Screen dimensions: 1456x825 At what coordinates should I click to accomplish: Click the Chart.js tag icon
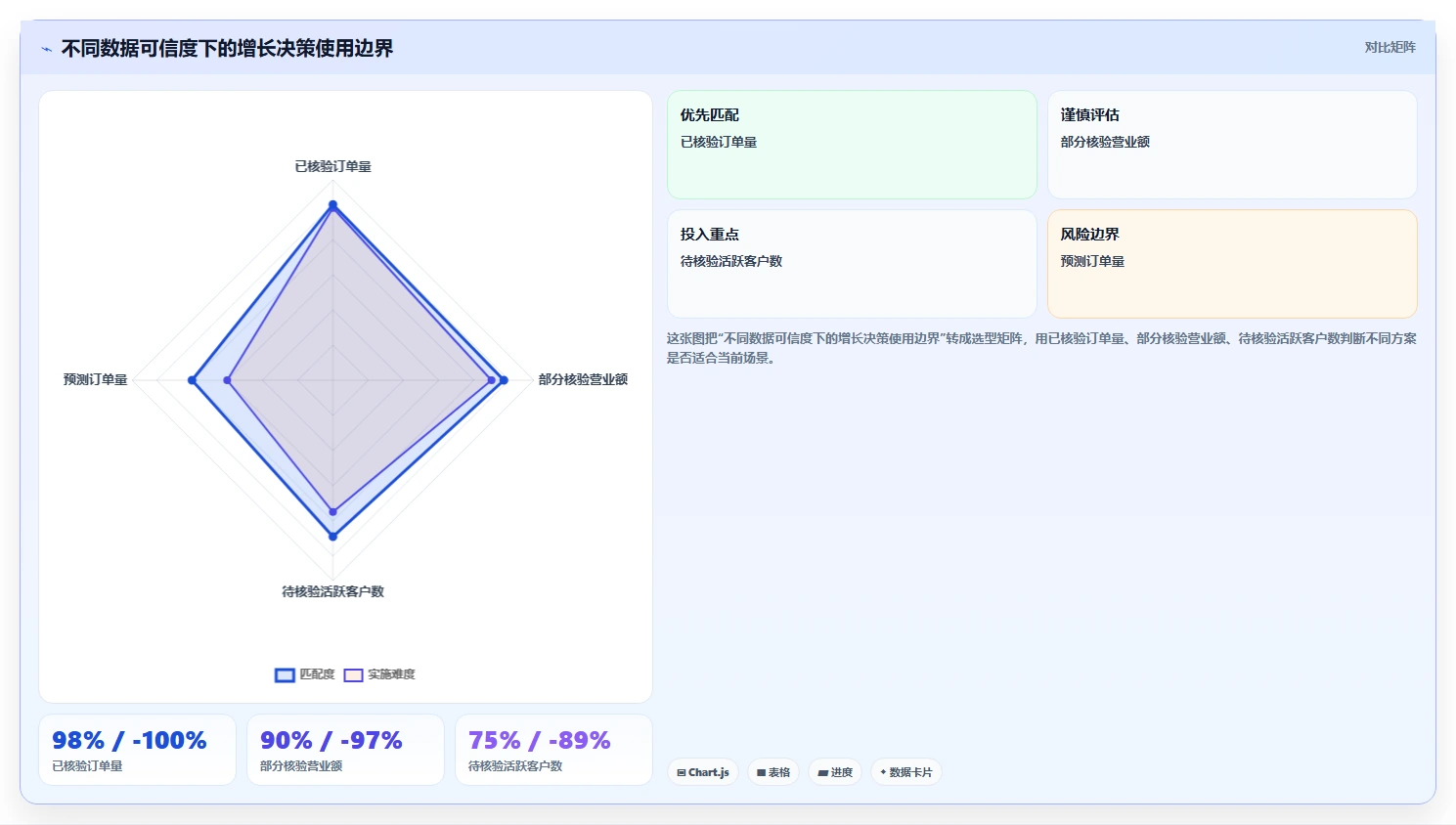click(x=682, y=772)
